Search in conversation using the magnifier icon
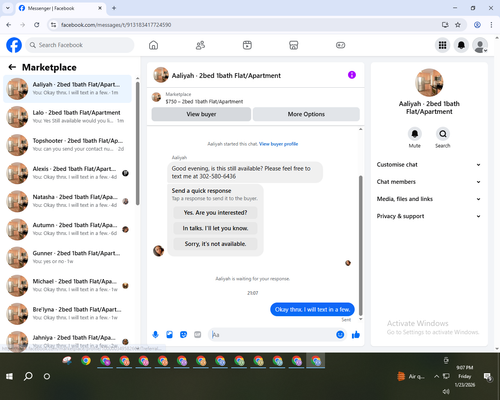The image size is (500, 400). (x=443, y=134)
